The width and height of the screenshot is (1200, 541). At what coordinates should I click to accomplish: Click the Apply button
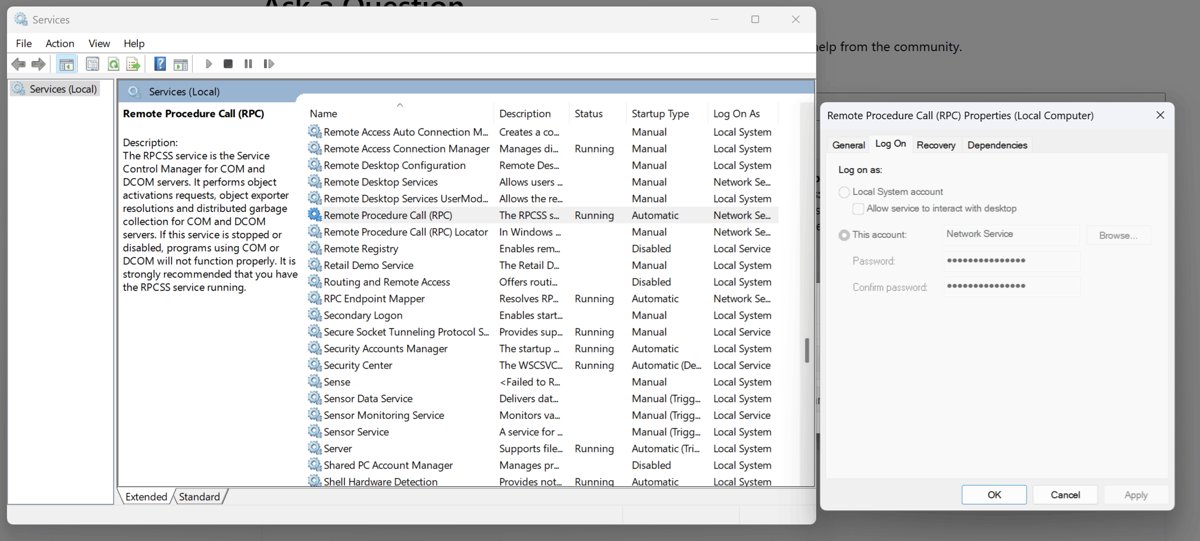click(1136, 494)
